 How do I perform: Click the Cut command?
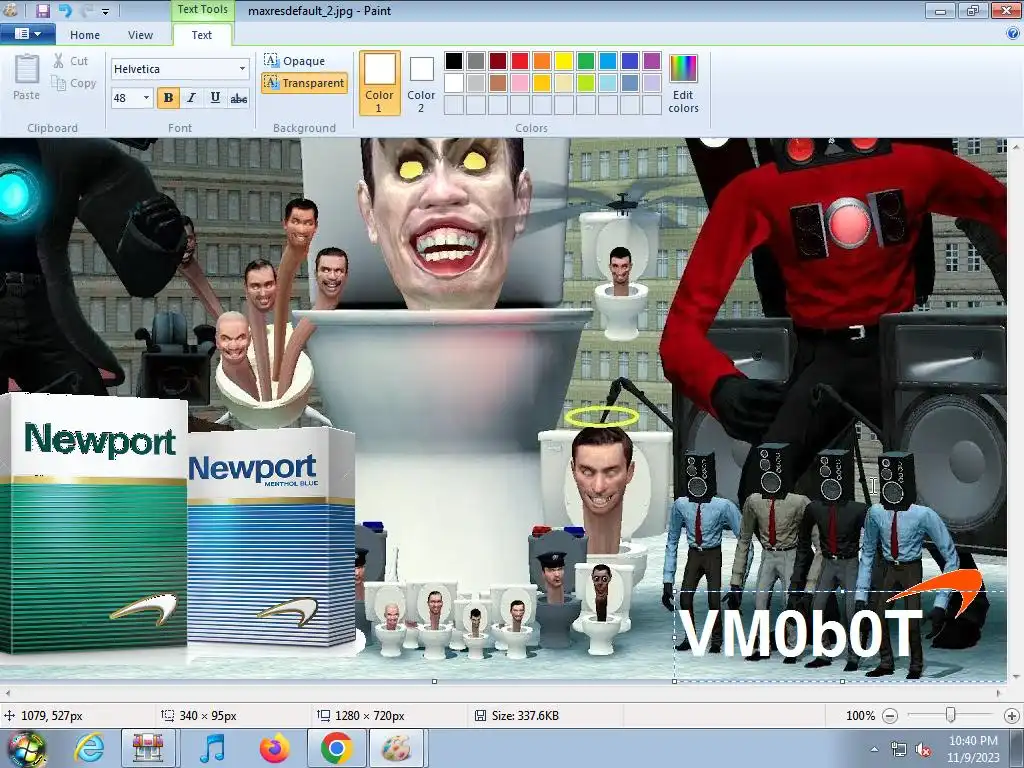(x=71, y=61)
